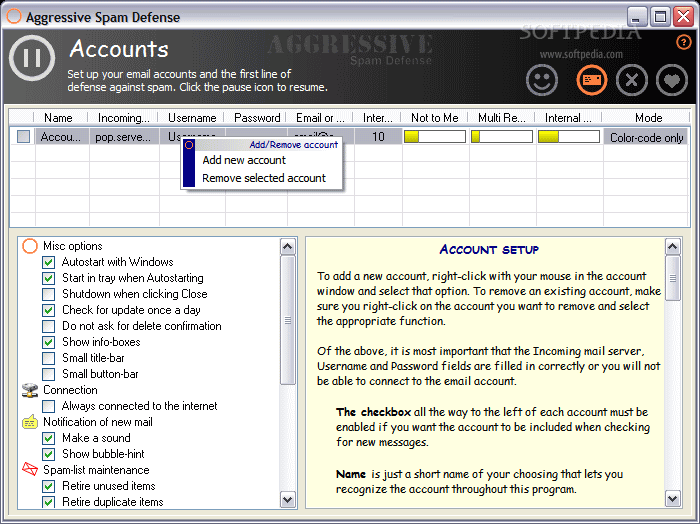The height and width of the screenshot is (524, 700).
Task: Enable Shutdown when clicking Close
Action: coord(49,294)
